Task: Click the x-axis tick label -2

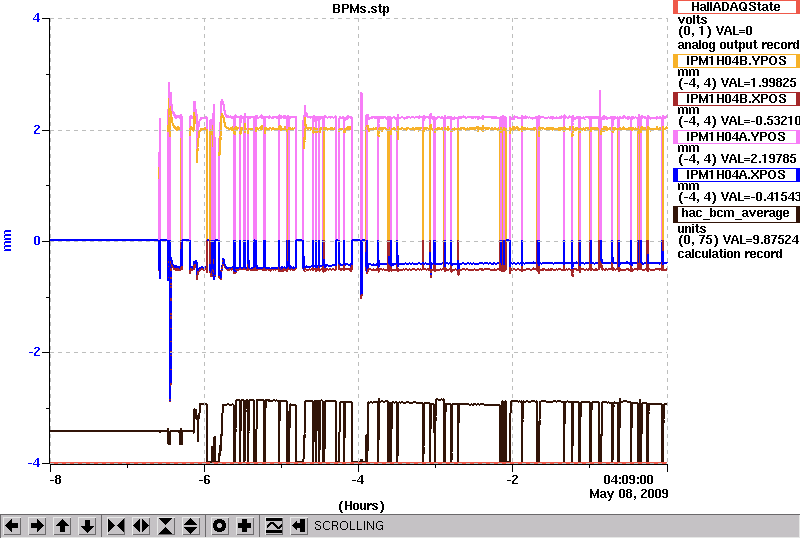Action: (x=512, y=480)
